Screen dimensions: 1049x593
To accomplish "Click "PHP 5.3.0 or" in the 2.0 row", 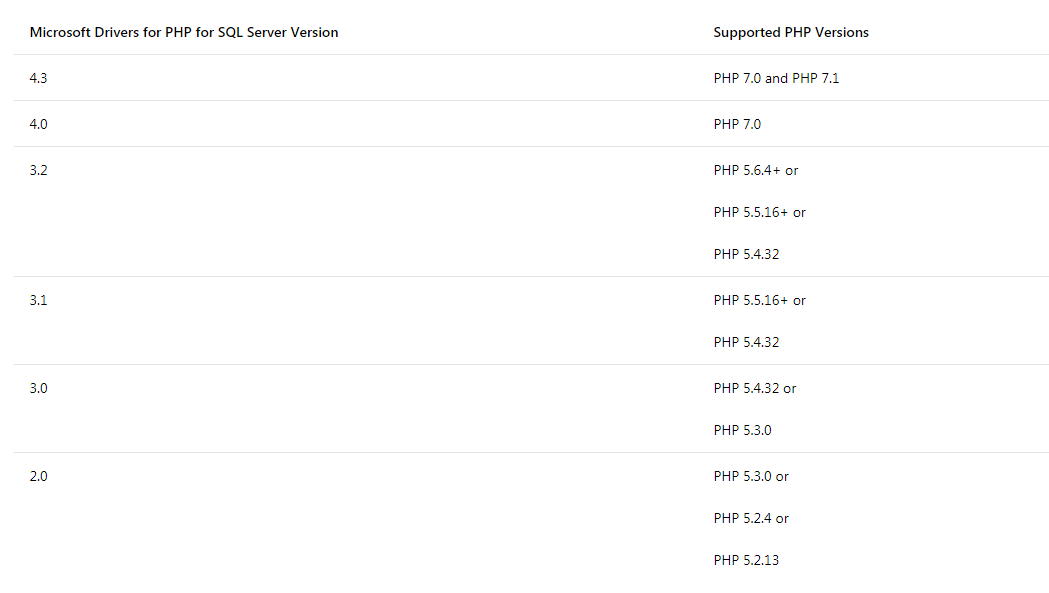I will (x=751, y=476).
